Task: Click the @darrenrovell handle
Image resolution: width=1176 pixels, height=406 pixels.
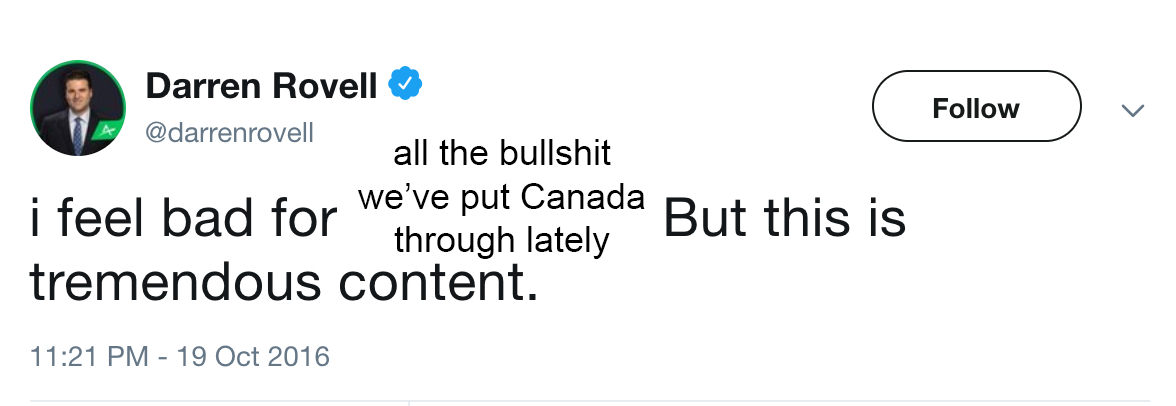Action: [x=230, y=132]
